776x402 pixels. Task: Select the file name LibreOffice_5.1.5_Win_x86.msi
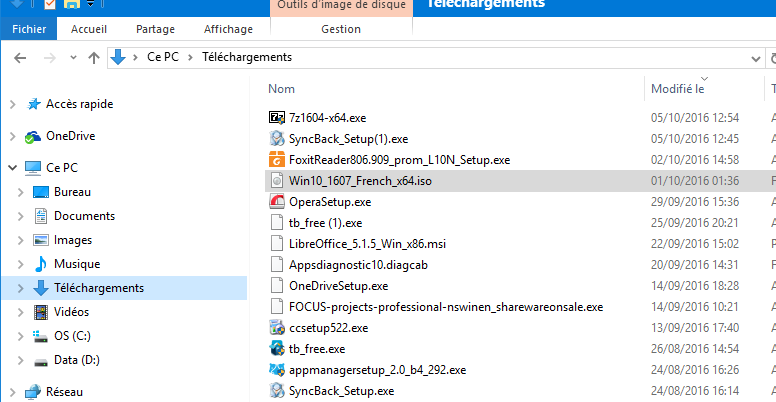coord(369,244)
